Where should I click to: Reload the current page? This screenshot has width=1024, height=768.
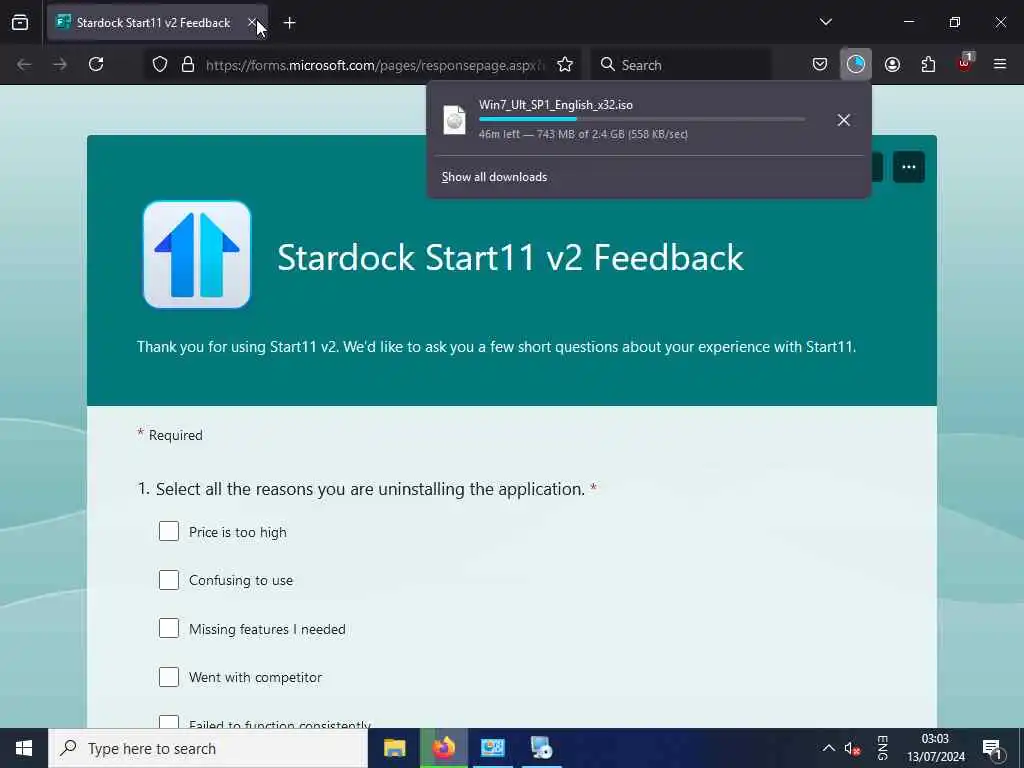pos(96,64)
